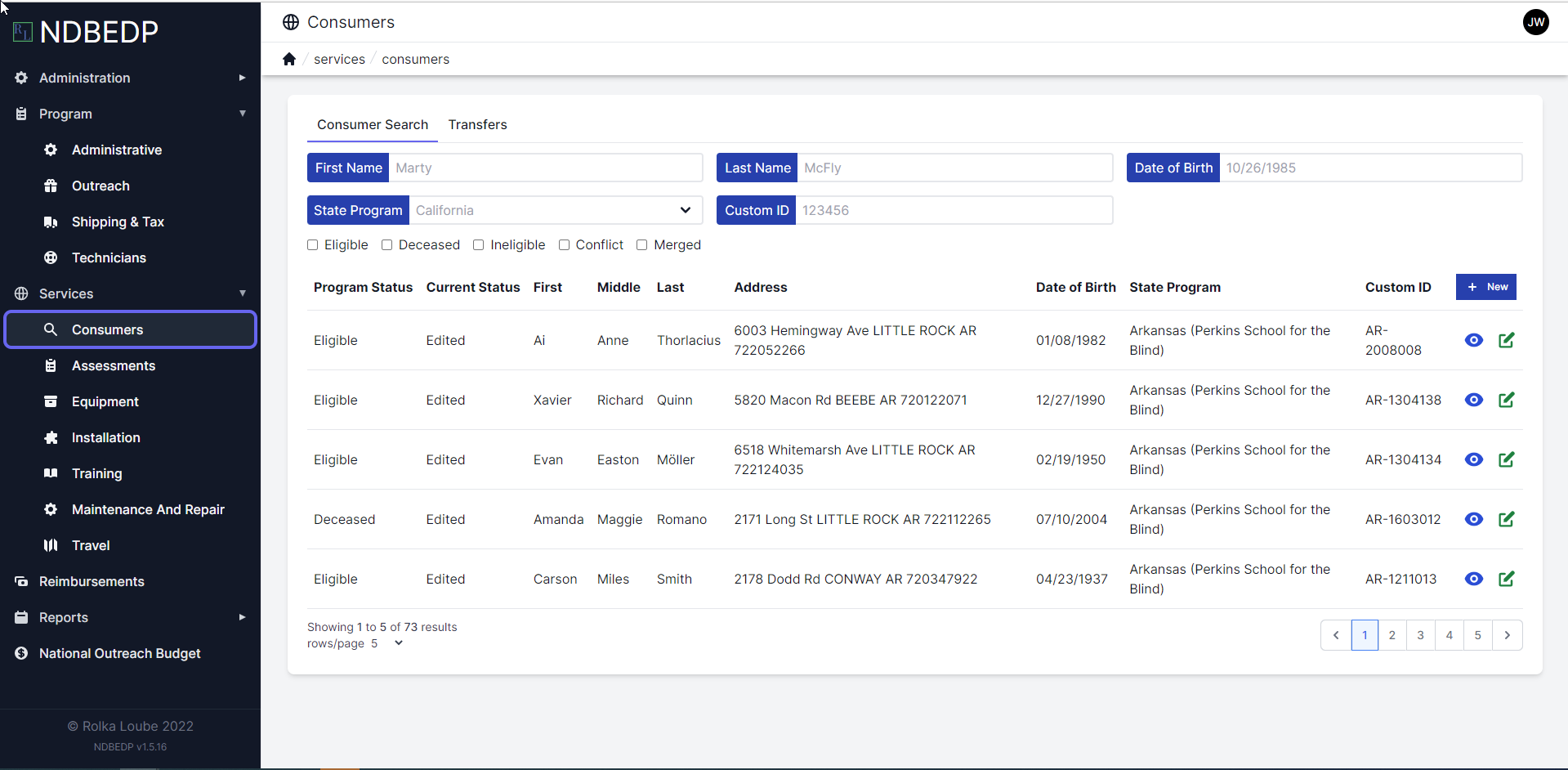Viewport: 1568px width, 770px height.
Task: View details of Amanda Romano's record
Action: coord(1474,519)
